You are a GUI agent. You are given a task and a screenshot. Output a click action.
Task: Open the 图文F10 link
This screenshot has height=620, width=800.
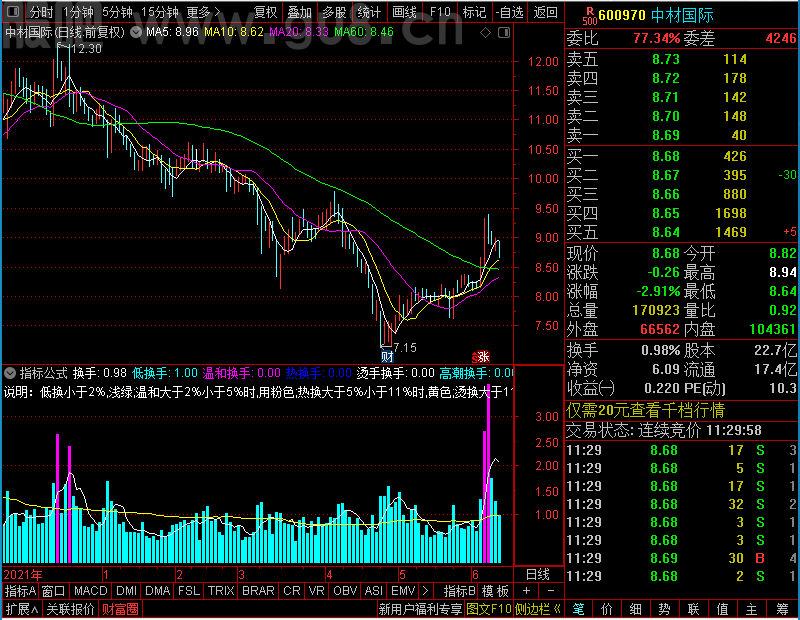(489, 609)
